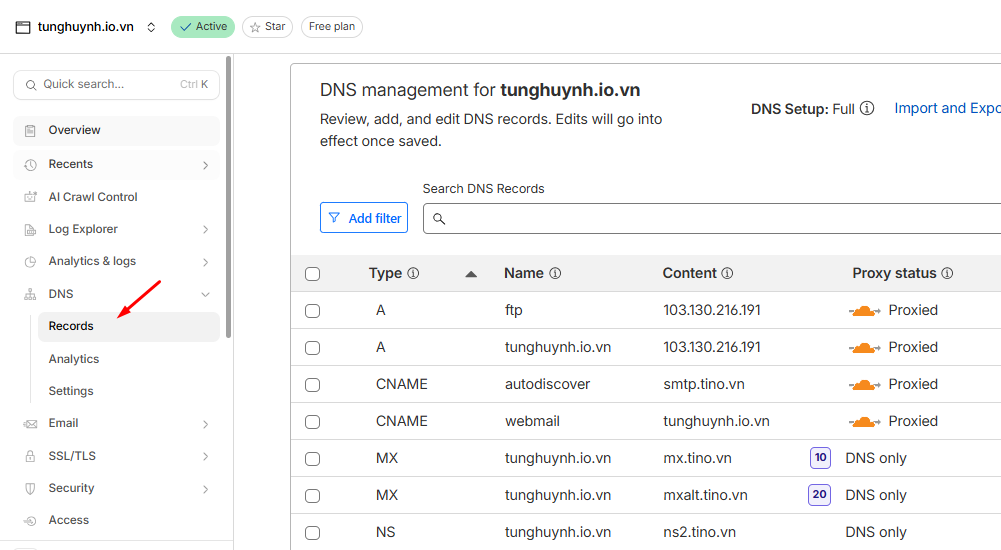Select the autodiscover CNAME checkbox

312,385
